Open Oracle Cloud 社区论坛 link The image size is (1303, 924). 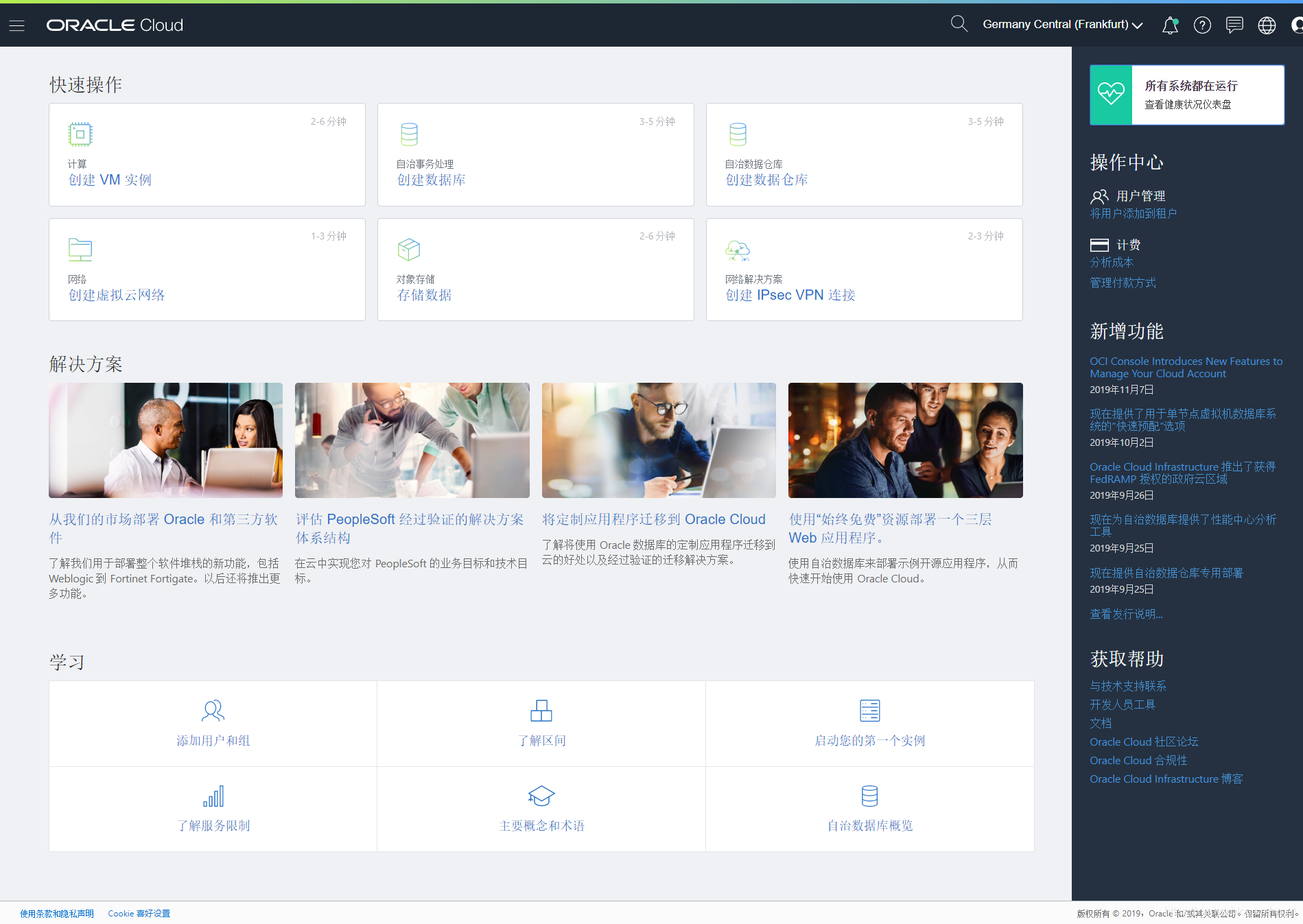pyautogui.click(x=1144, y=742)
